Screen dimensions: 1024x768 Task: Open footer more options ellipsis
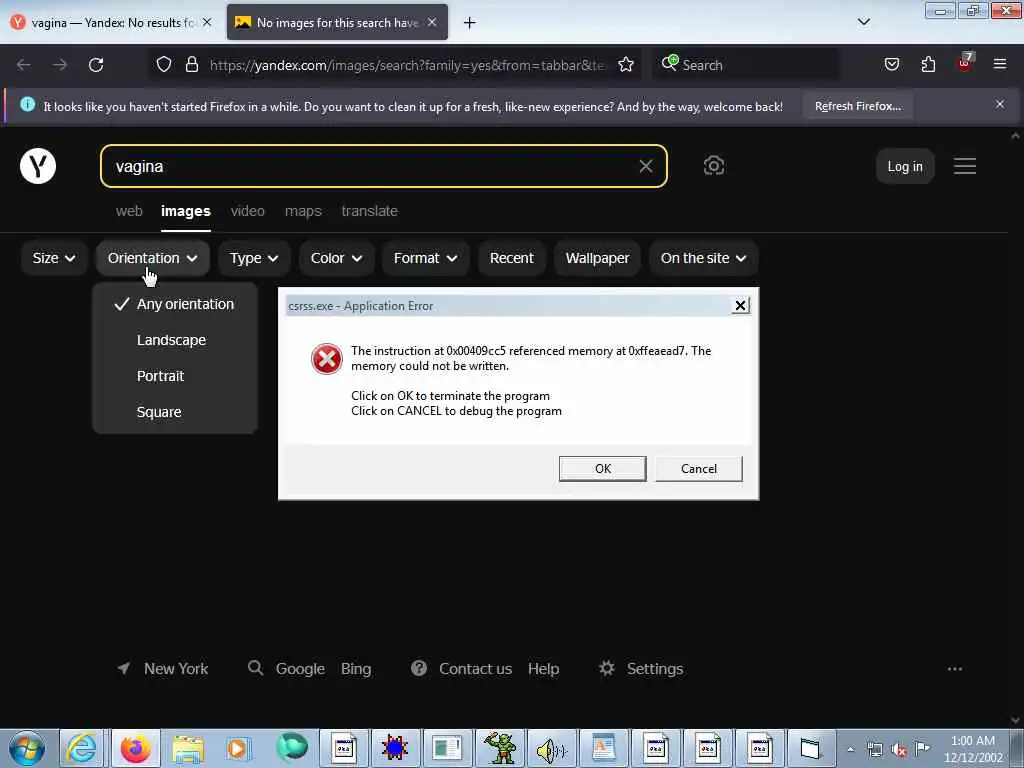955,669
